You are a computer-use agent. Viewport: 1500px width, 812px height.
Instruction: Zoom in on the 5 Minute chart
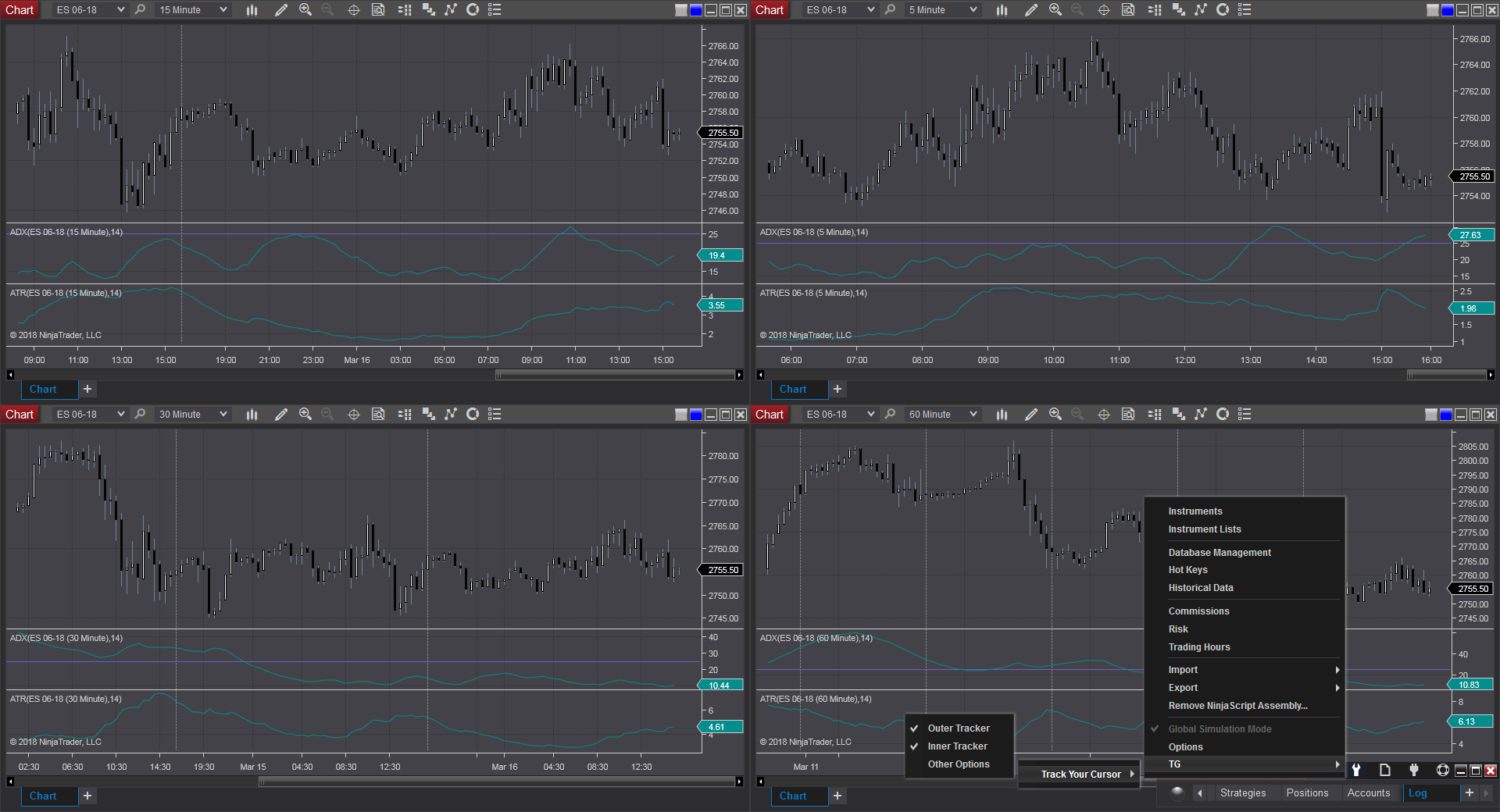click(x=1055, y=9)
